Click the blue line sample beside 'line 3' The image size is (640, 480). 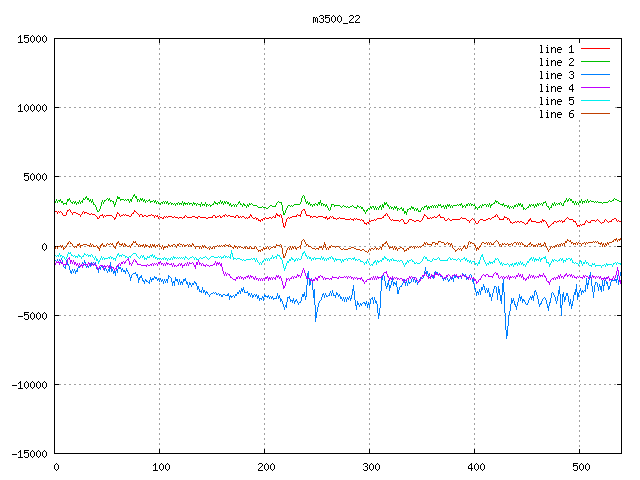point(595,75)
